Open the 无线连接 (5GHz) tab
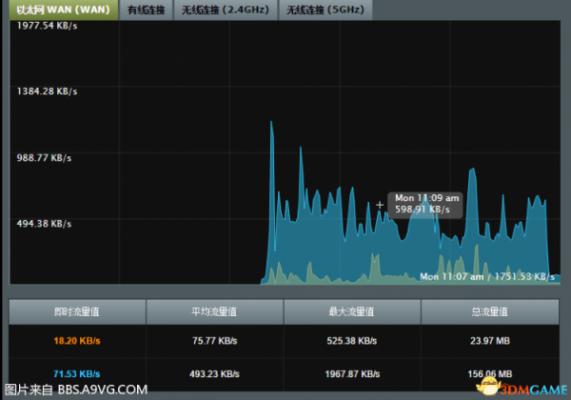571x400 pixels. click(x=325, y=10)
